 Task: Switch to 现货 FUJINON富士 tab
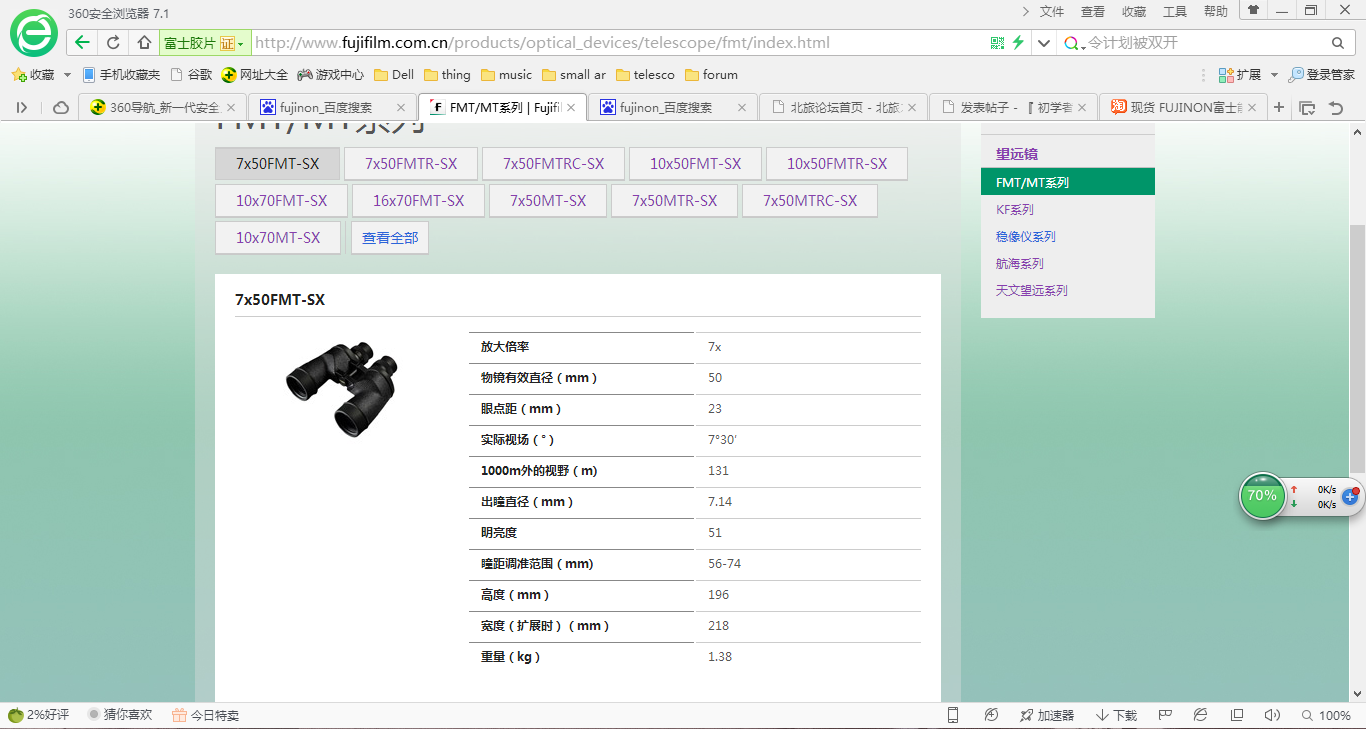click(1183, 107)
